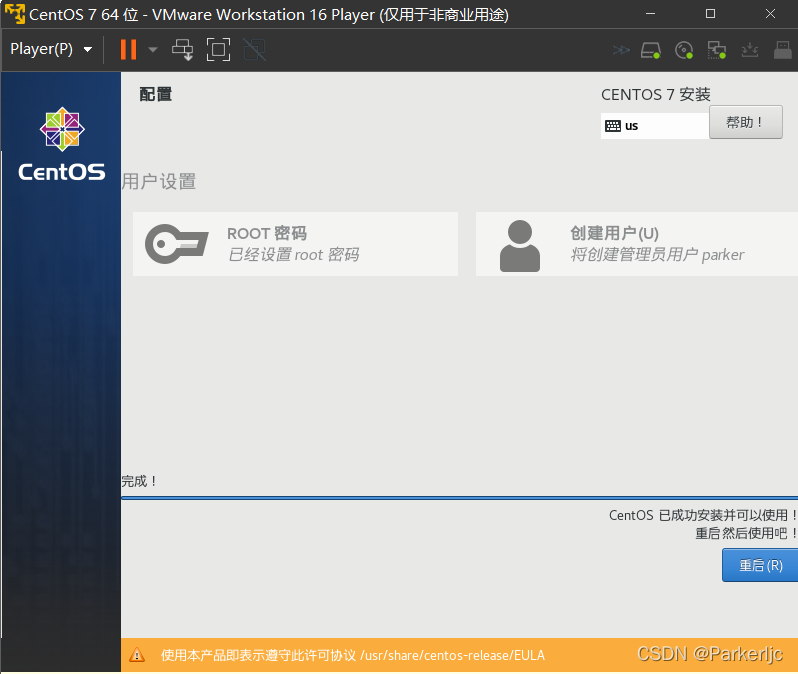This screenshot has height=674, width=798.
Task: Click the CentOS 已成功安装并可以使用 message
Action: click(703, 515)
